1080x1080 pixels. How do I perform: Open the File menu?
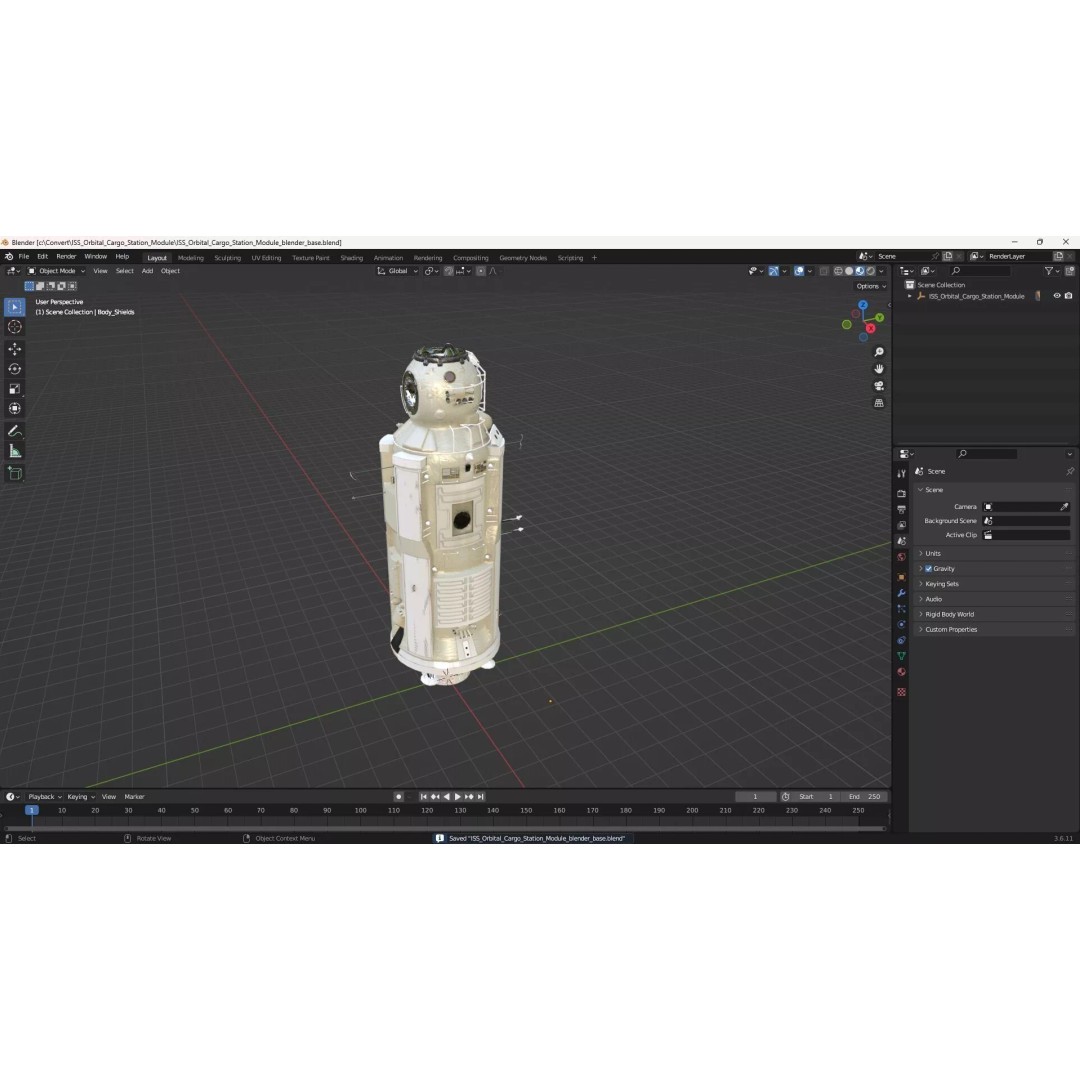pyautogui.click(x=24, y=257)
